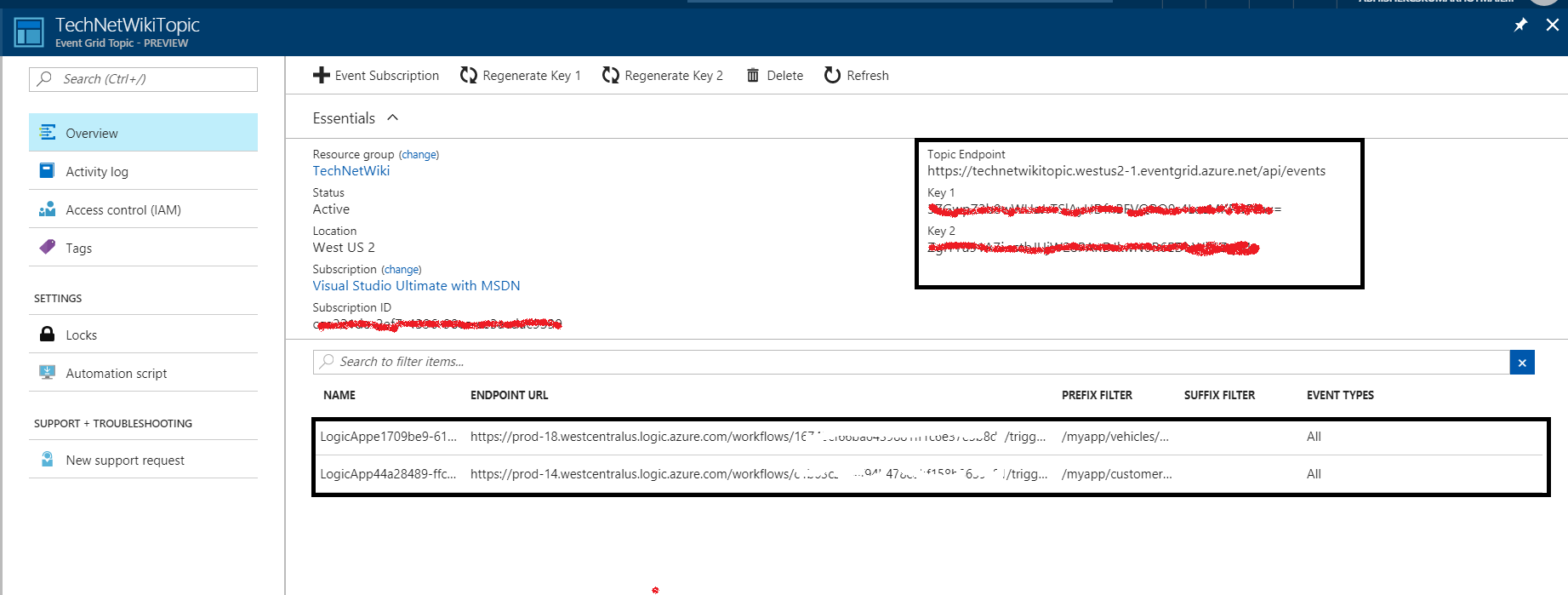1568x595 pixels.
Task: Regenerate Key 1
Action: click(x=521, y=76)
